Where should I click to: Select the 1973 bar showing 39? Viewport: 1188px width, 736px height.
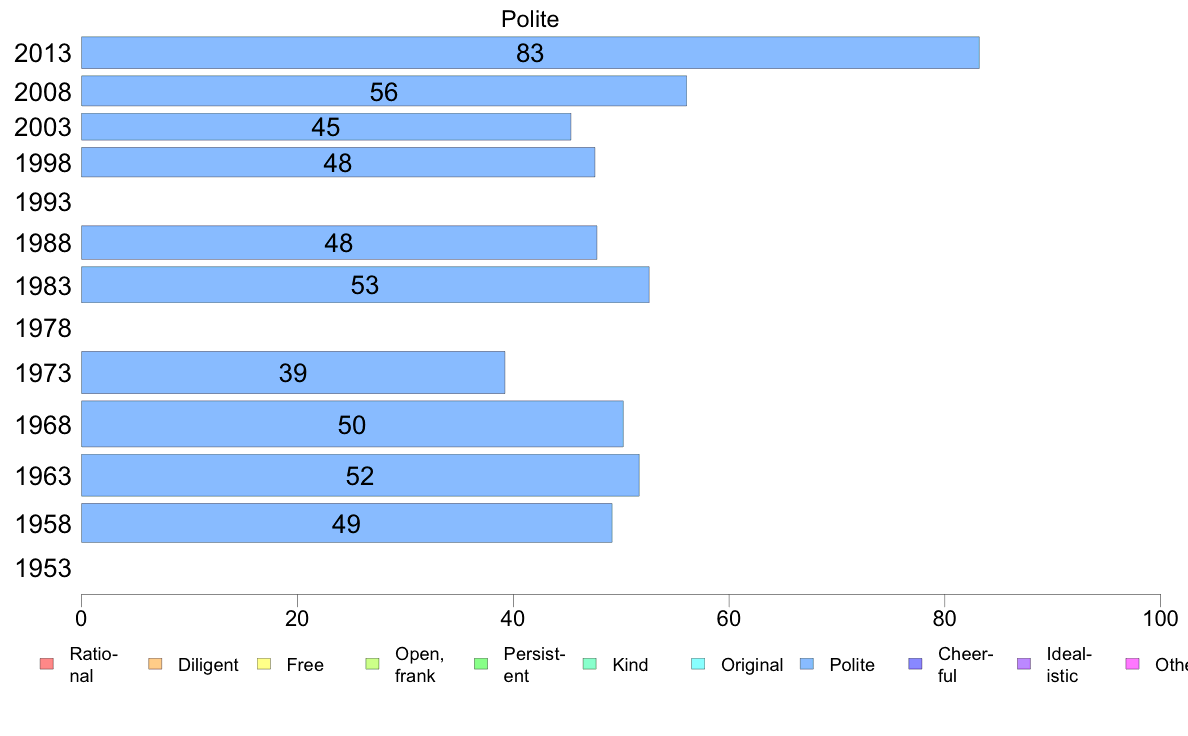point(292,372)
